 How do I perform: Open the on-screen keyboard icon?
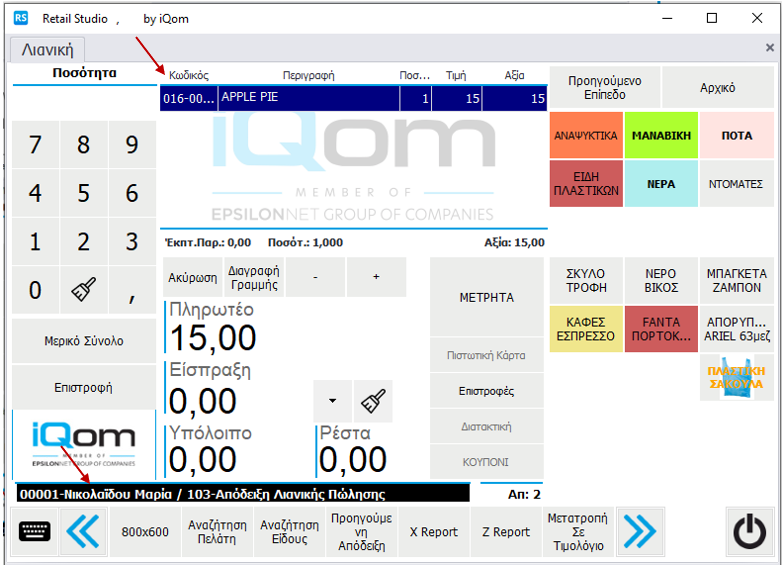click(x=36, y=532)
